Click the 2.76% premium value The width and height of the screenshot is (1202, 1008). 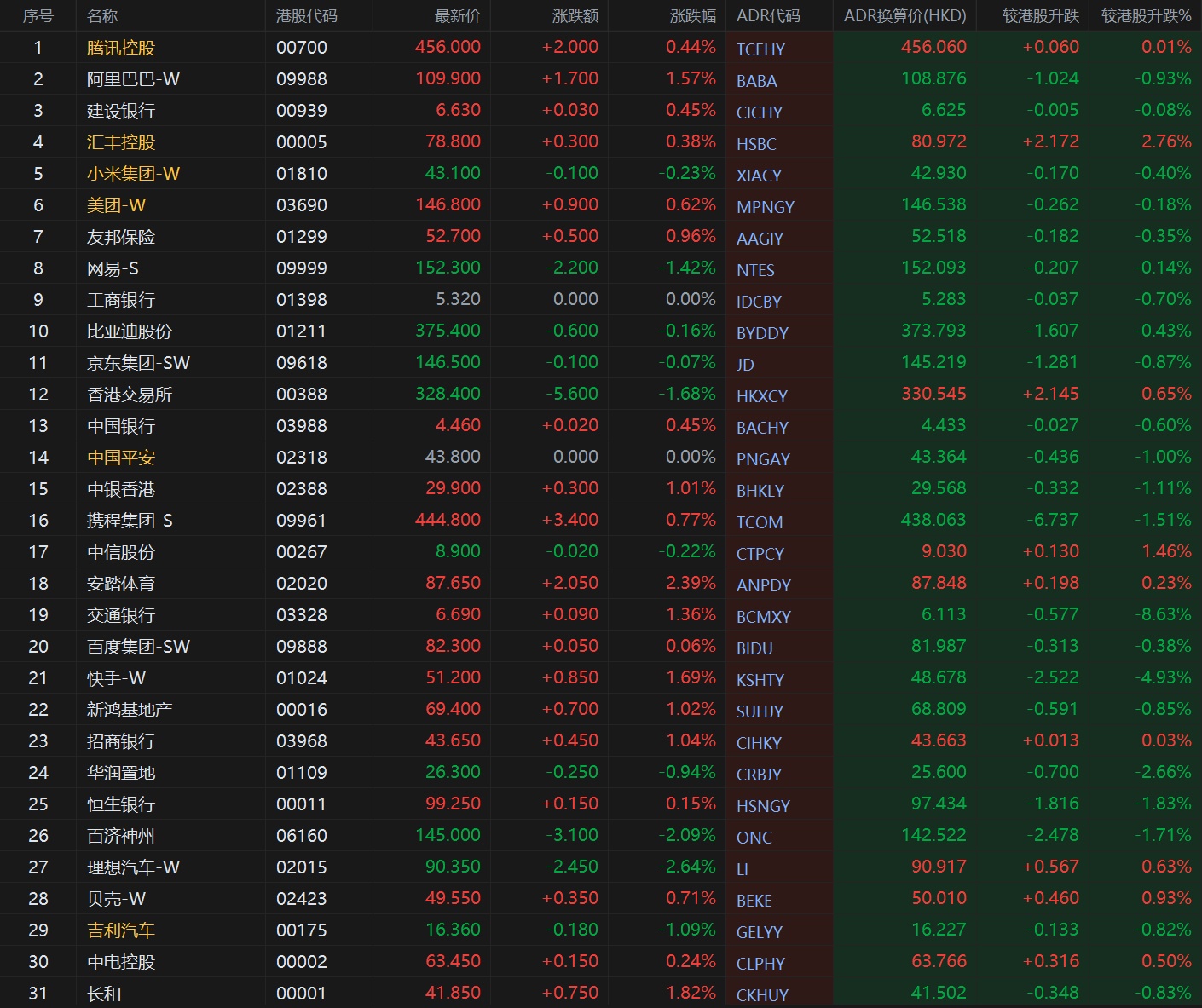[1166, 141]
